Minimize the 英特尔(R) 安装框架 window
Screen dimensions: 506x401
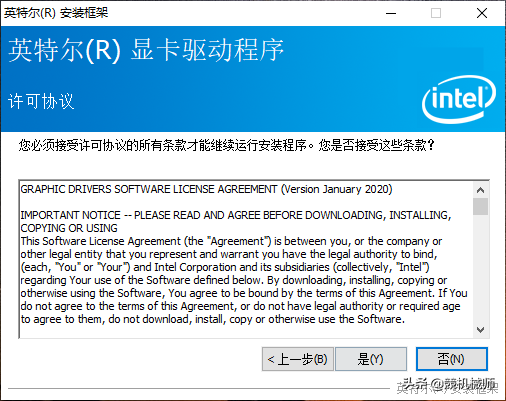point(391,13)
